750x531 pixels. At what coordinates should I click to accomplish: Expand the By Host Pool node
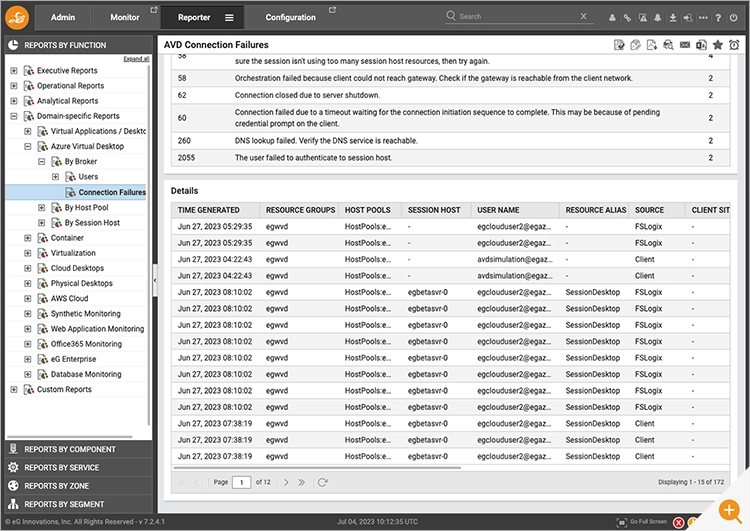coord(42,208)
